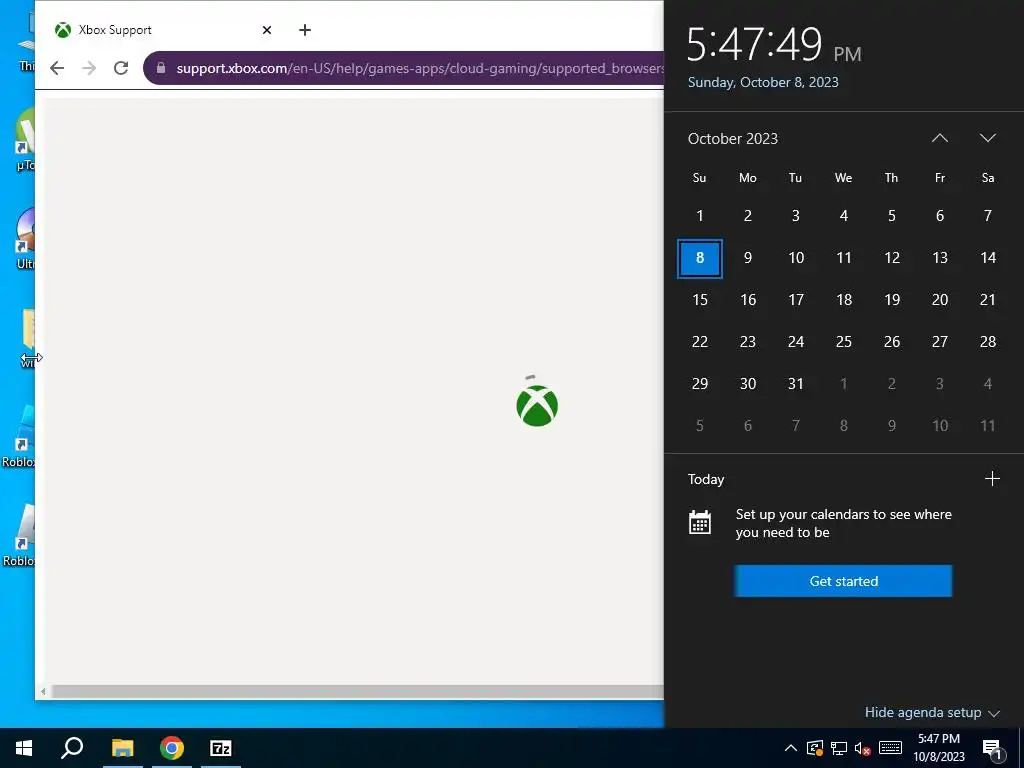Viewport: 1024px width, 768px height.
Task: Click the Sunday, October 8, 2023 date link
Action: click(x=763, y=82)
